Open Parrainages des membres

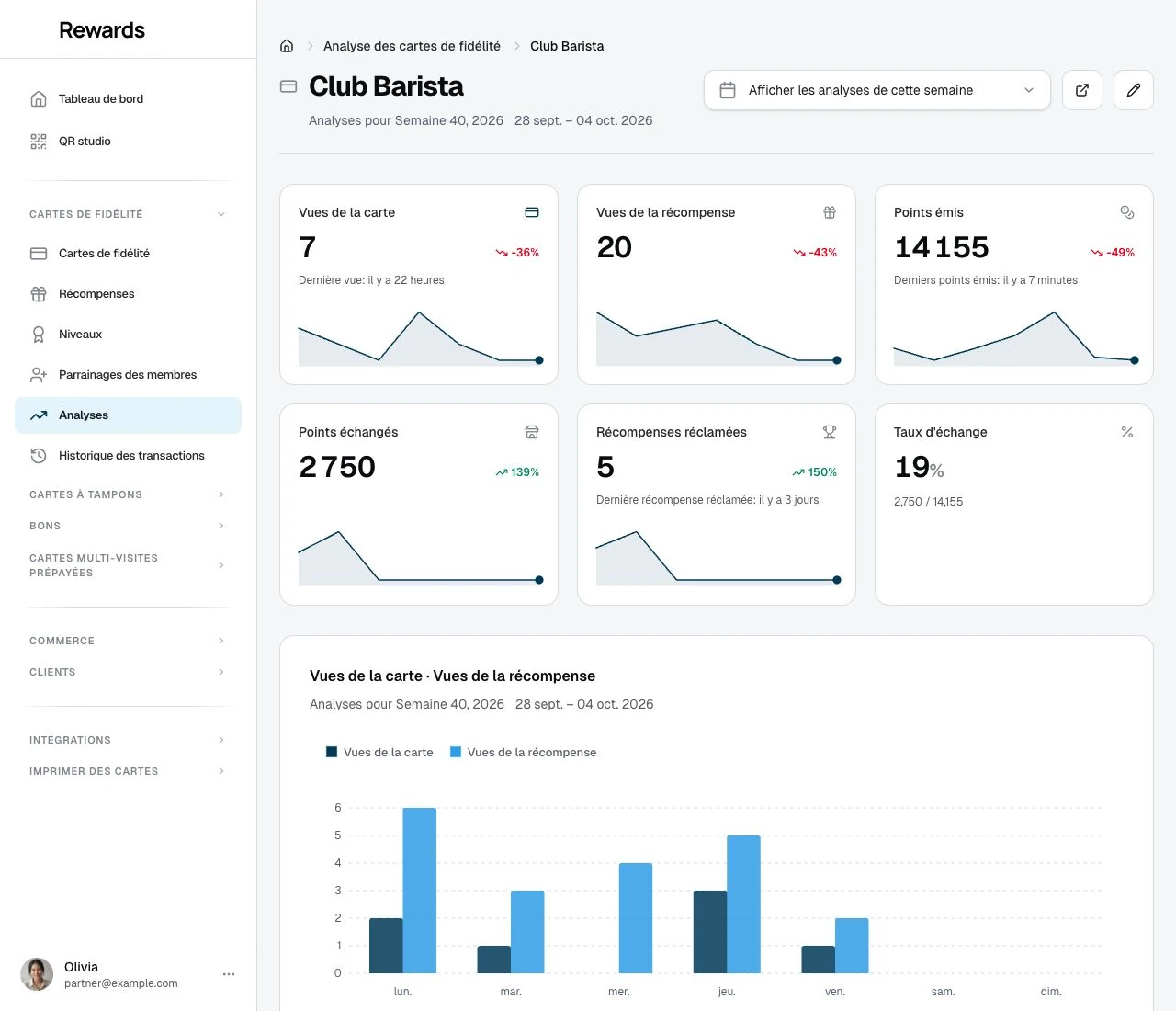click(x=128, y=374)
